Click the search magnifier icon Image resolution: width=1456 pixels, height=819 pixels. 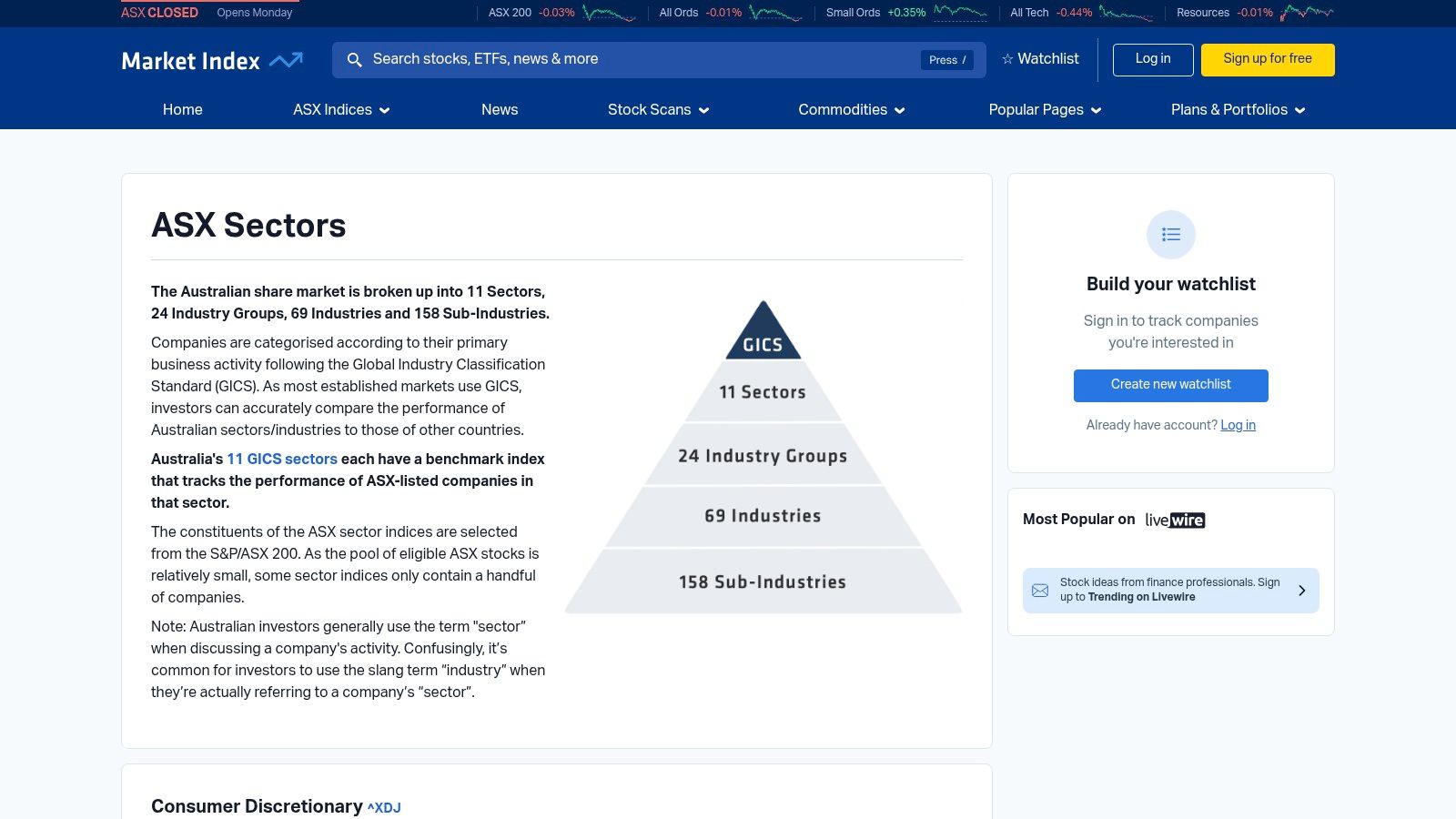[355, 60]
